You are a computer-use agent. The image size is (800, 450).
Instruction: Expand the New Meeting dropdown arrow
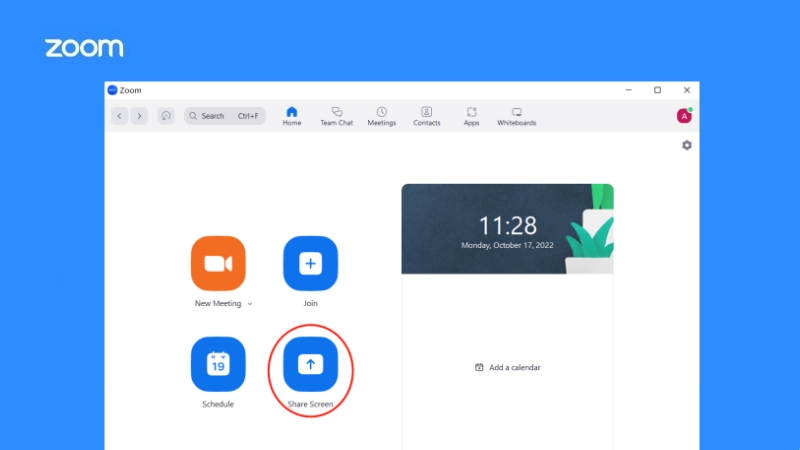(250, 303)
